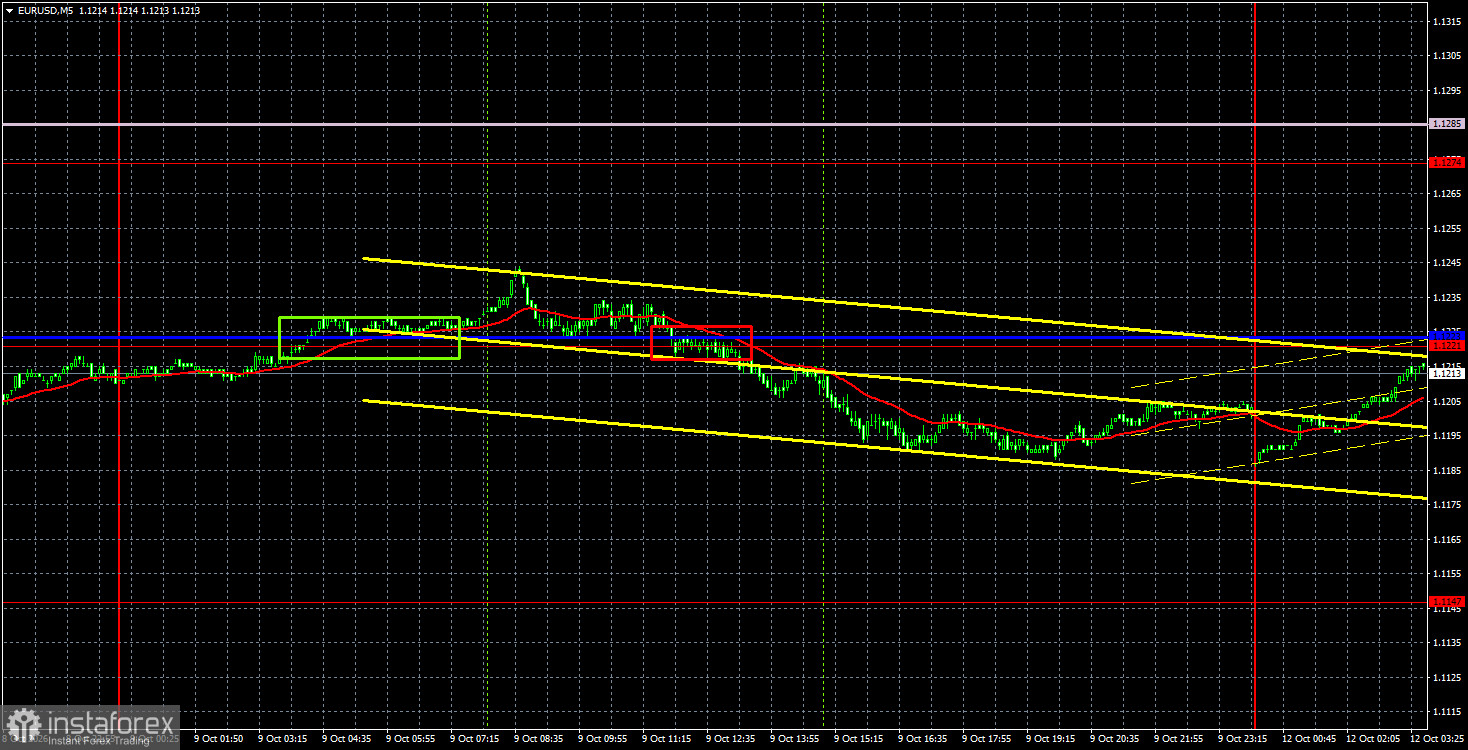Select time label 9 Oct 16:35

923,739
